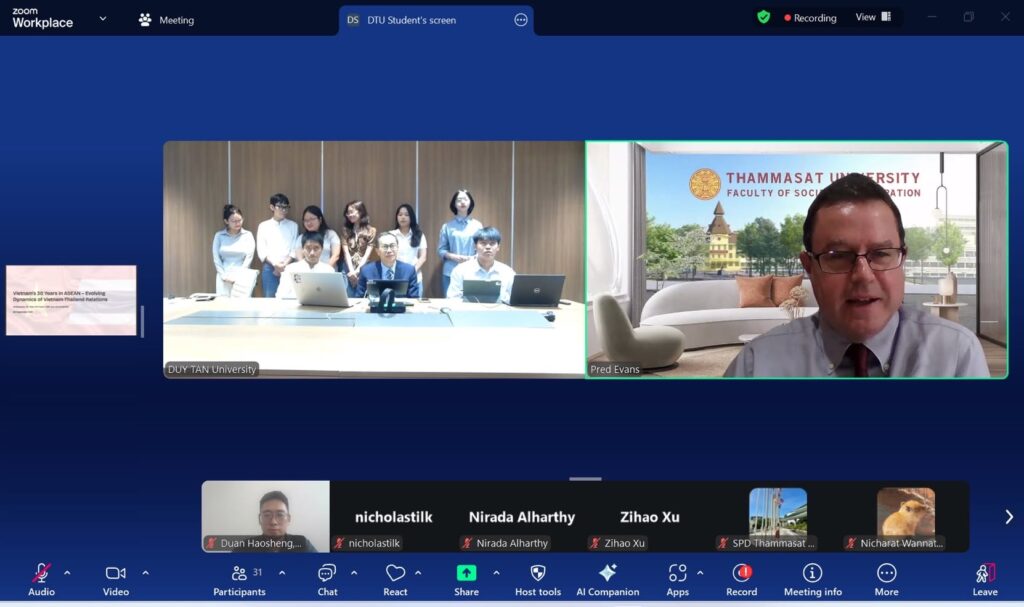Click the DUY TAN University name label

(212, 369)
